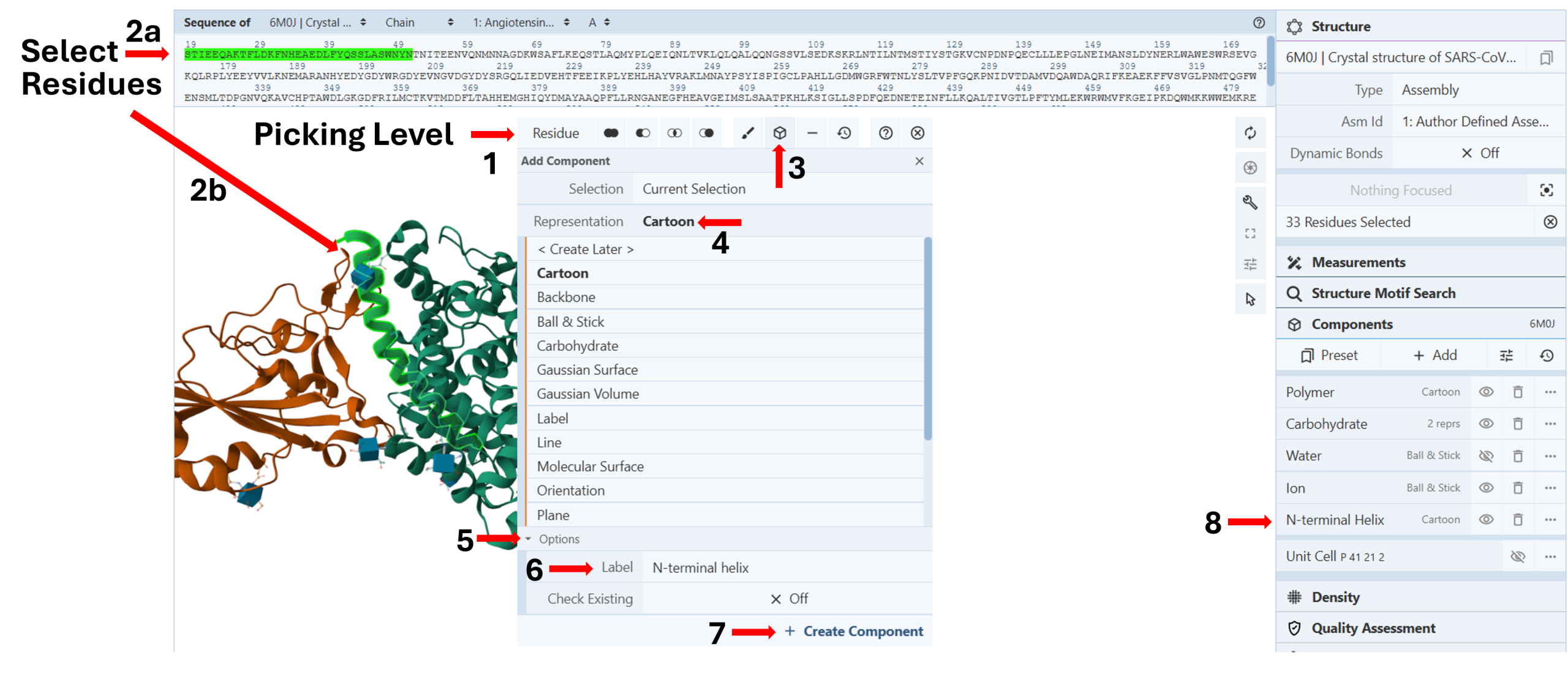Click the union selection mode icon
This screenshot has height=674, width=1568.
[611, 133]
